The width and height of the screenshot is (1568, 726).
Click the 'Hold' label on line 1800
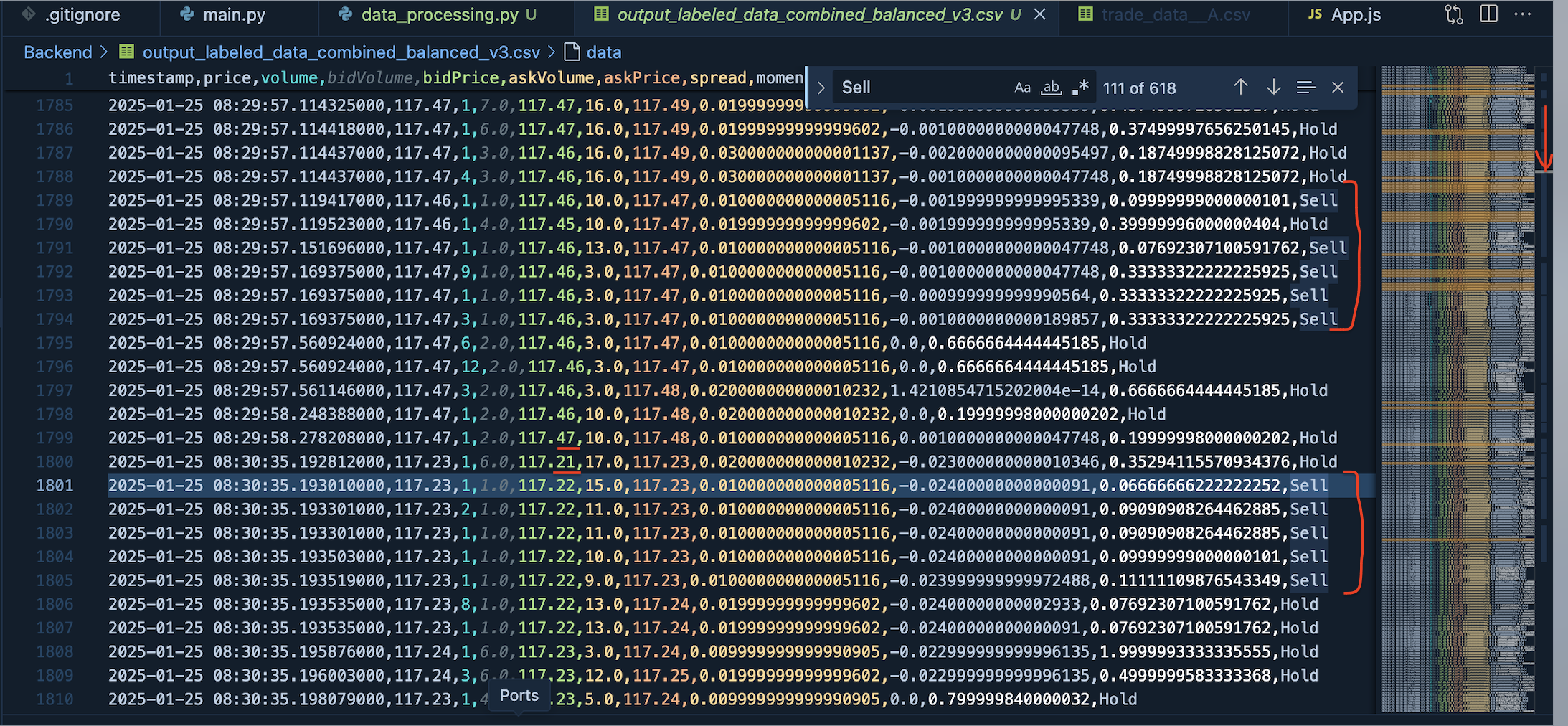1318,462
